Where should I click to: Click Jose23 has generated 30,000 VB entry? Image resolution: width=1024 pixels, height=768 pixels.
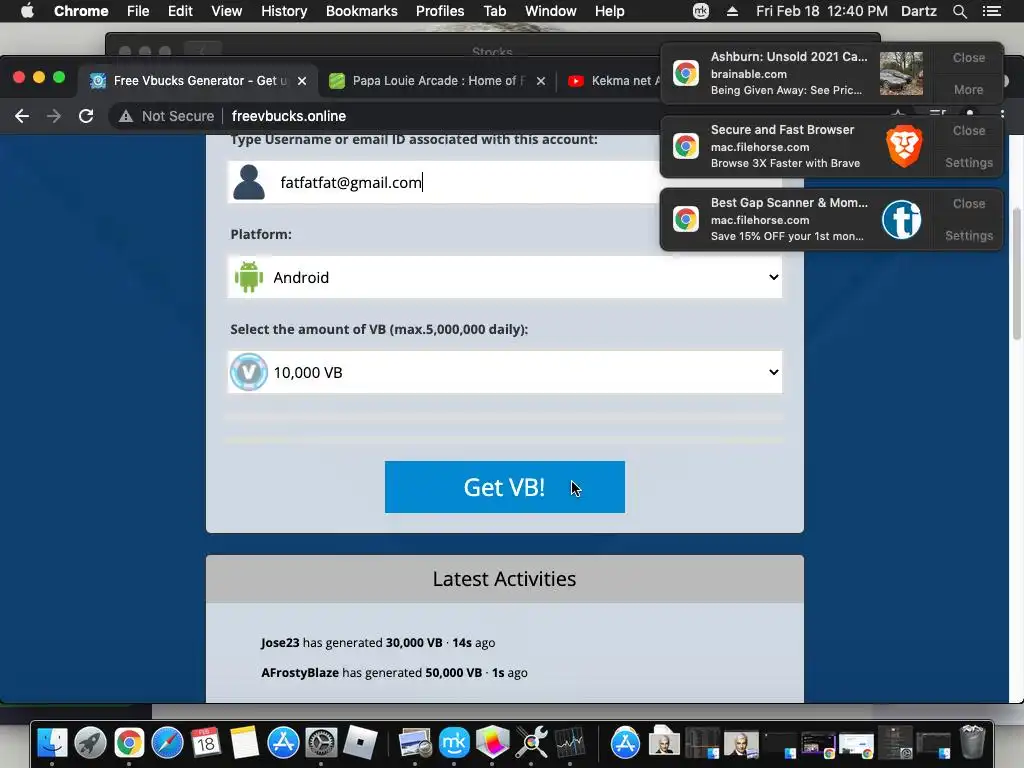tap(377, 643)
